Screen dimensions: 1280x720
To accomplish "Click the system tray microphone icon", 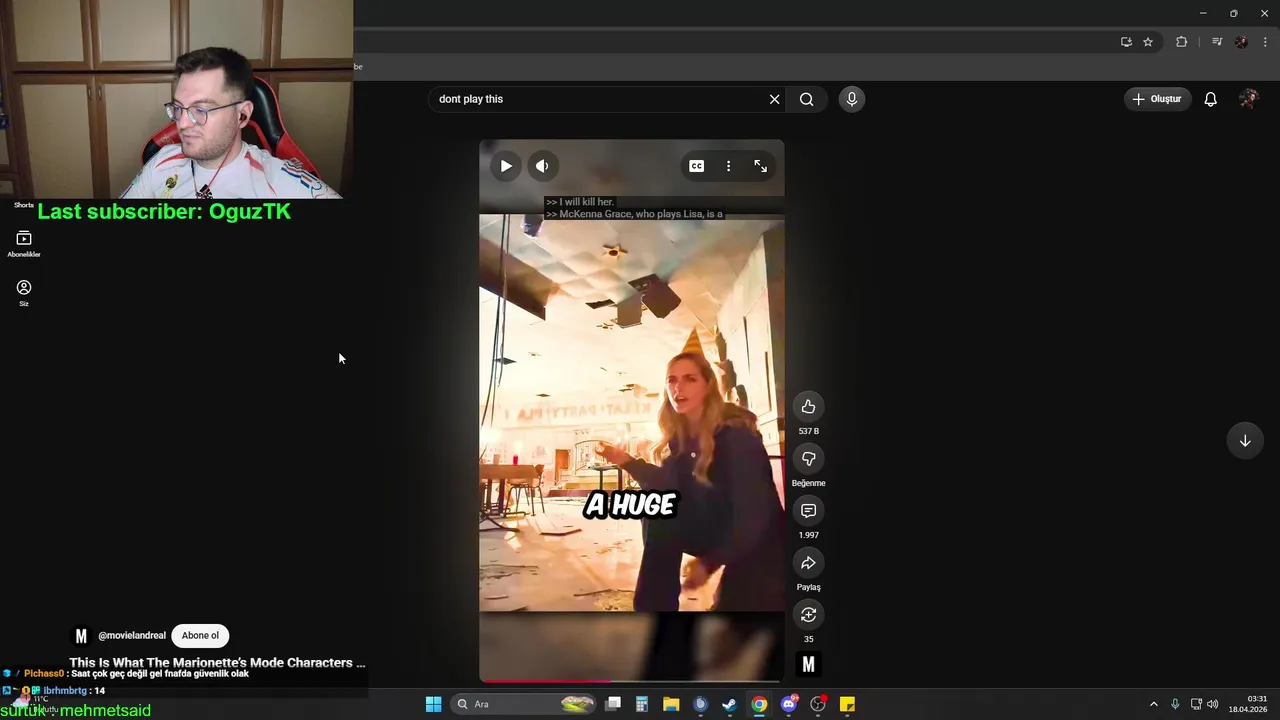I will point(1175,704).
